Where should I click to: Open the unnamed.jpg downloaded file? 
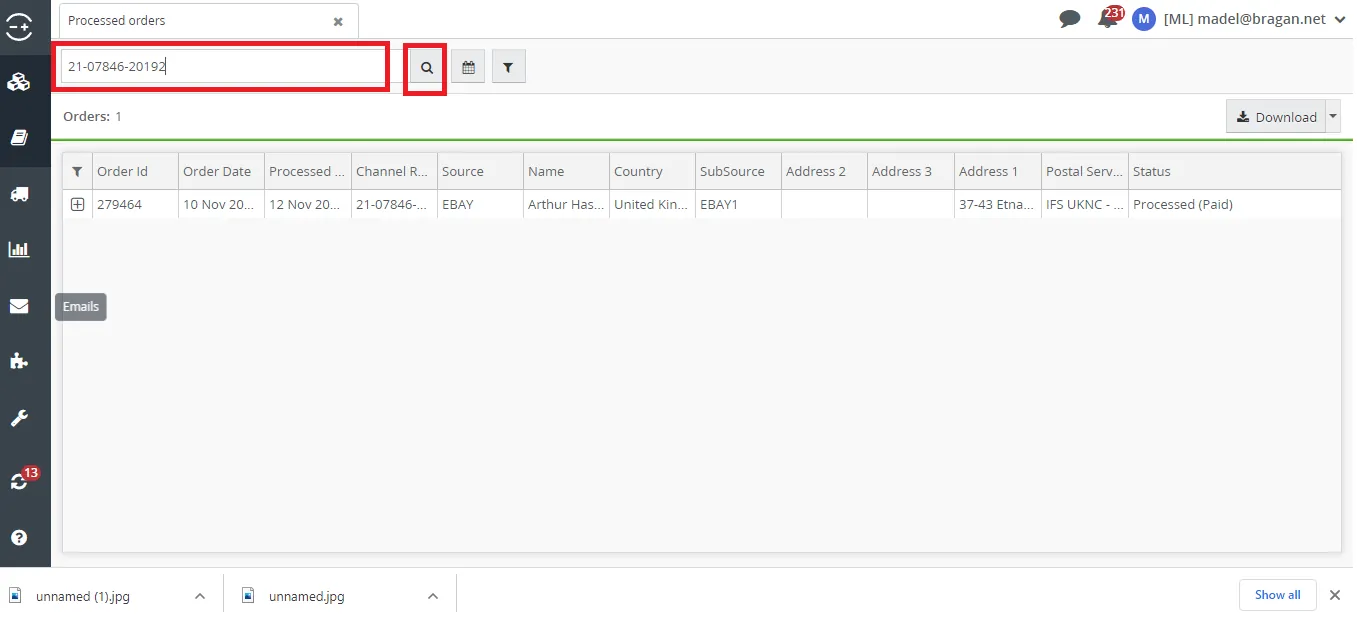[x=306, y=596]
